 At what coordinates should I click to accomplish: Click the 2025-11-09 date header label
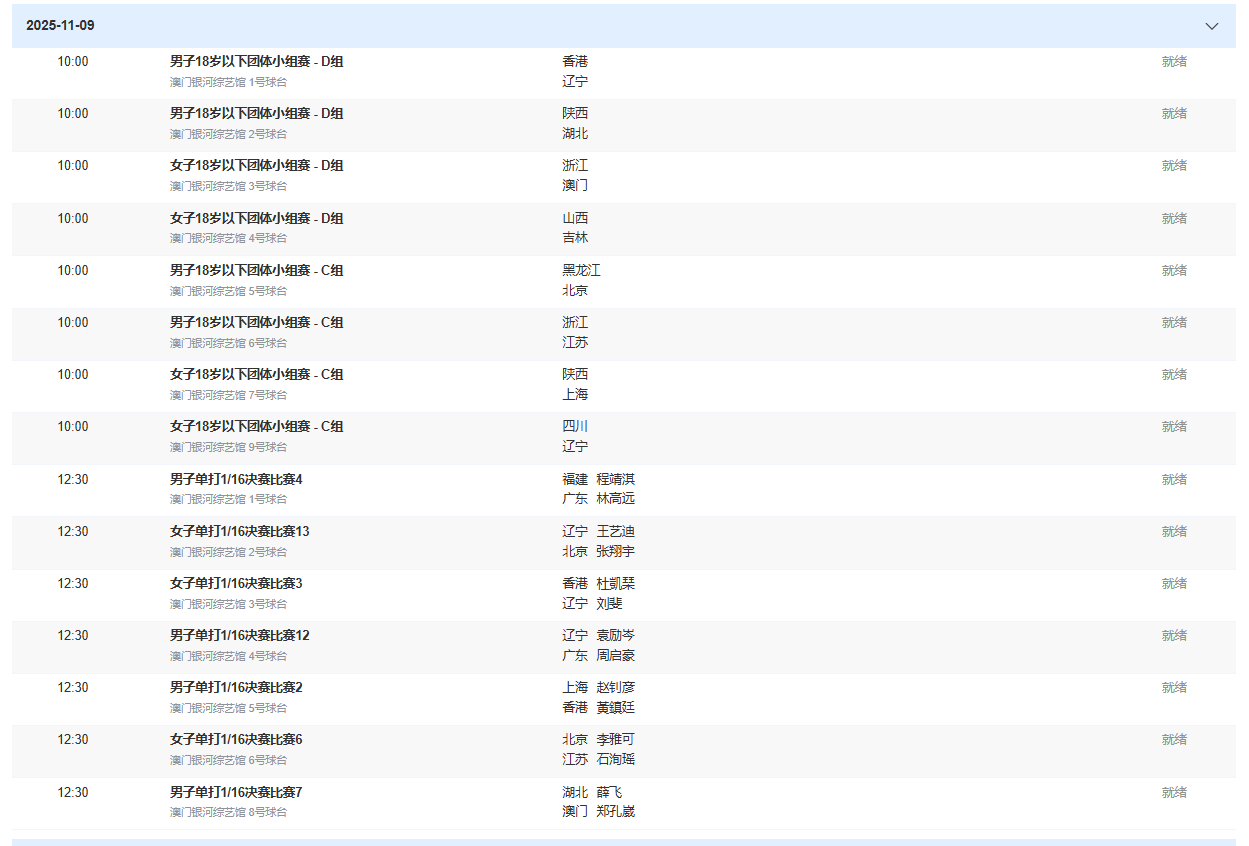(x=60, y=26)
